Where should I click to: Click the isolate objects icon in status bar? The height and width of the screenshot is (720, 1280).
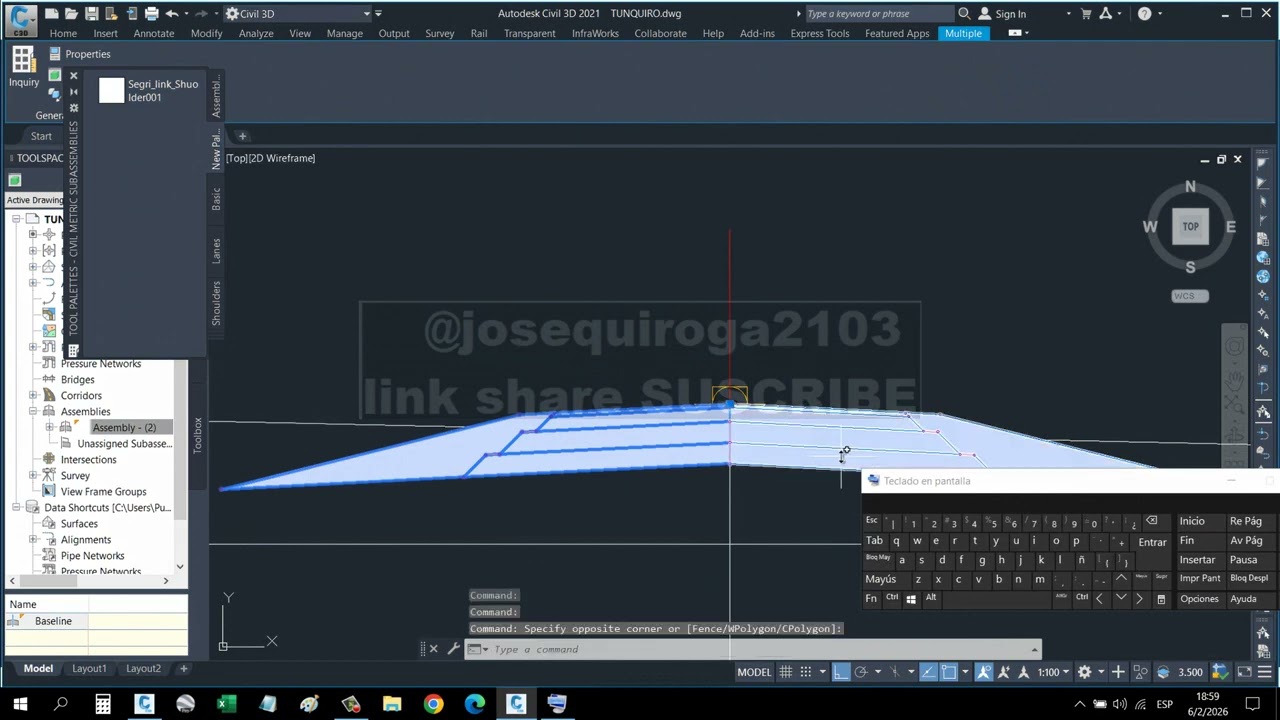click(x=1140, y=672)
